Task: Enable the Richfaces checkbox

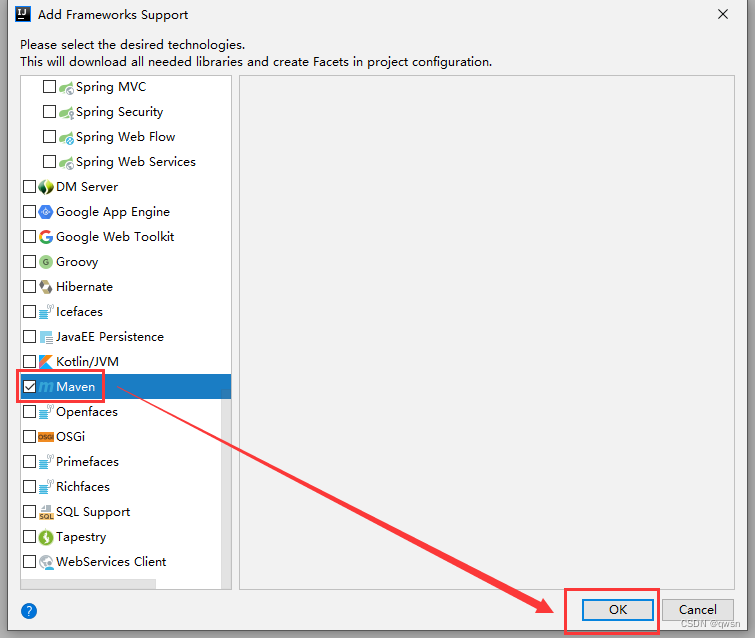Action: click(29, 486)
